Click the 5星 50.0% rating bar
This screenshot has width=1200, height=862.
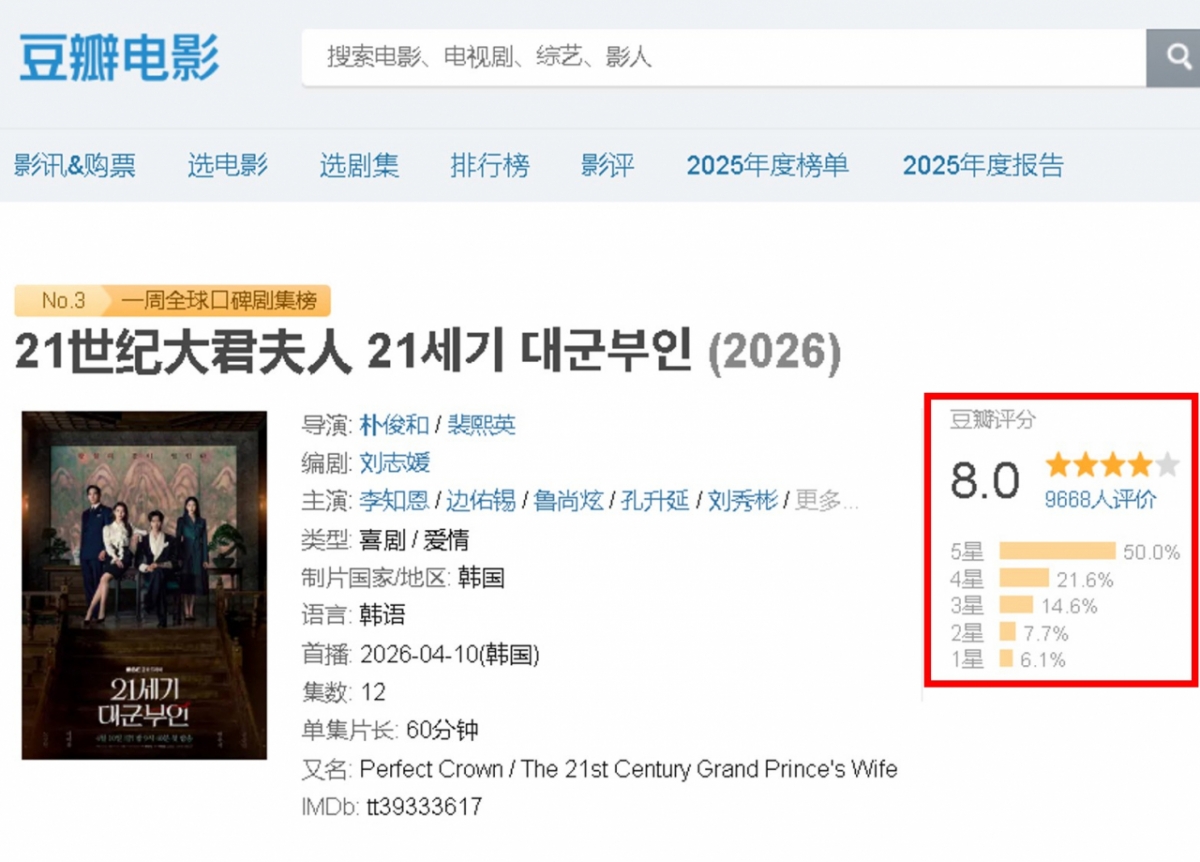coord(1060,548)
